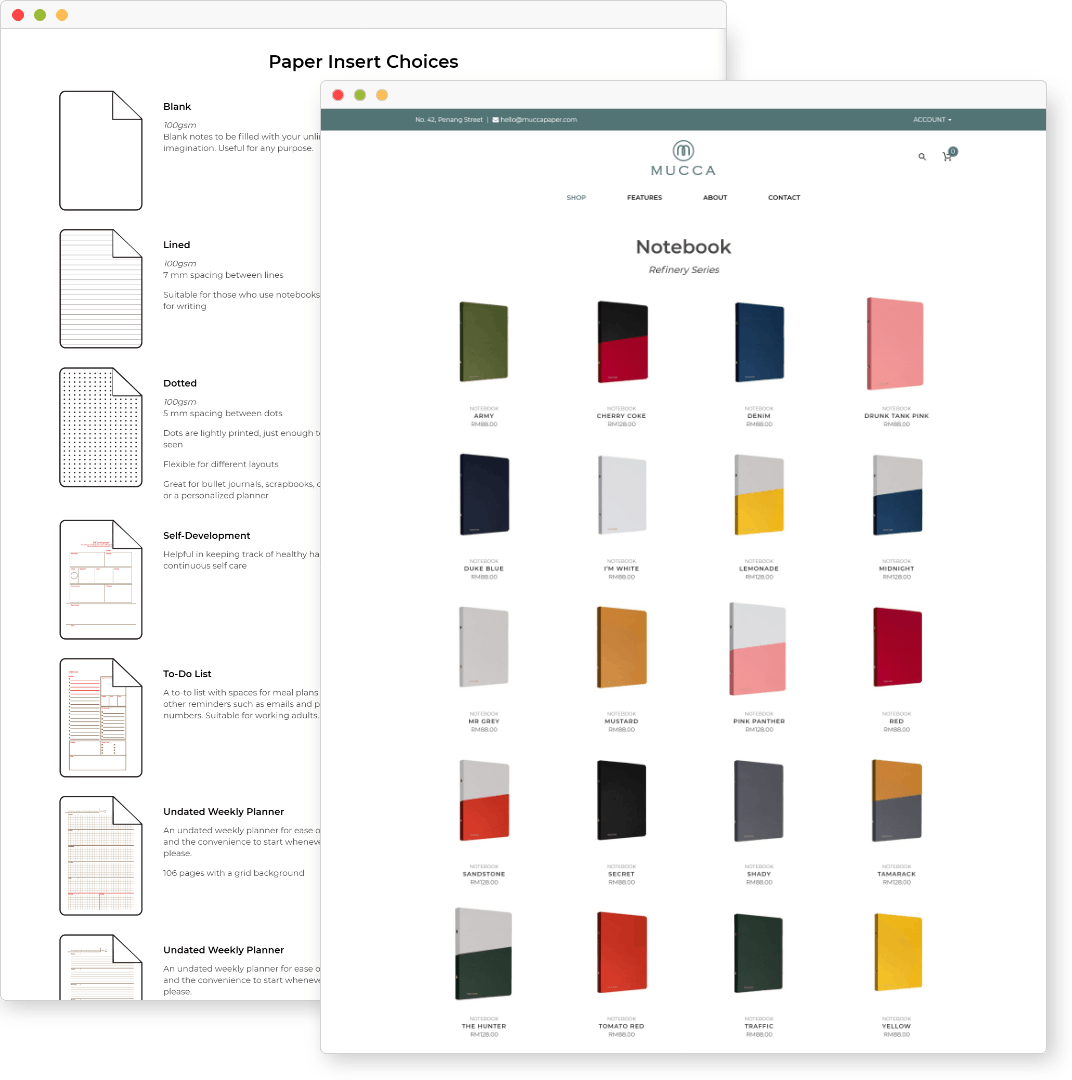Open the Duke Blue notebook thumbnail
Screen dimensions: 1072x1080
(x=484, y=494)
